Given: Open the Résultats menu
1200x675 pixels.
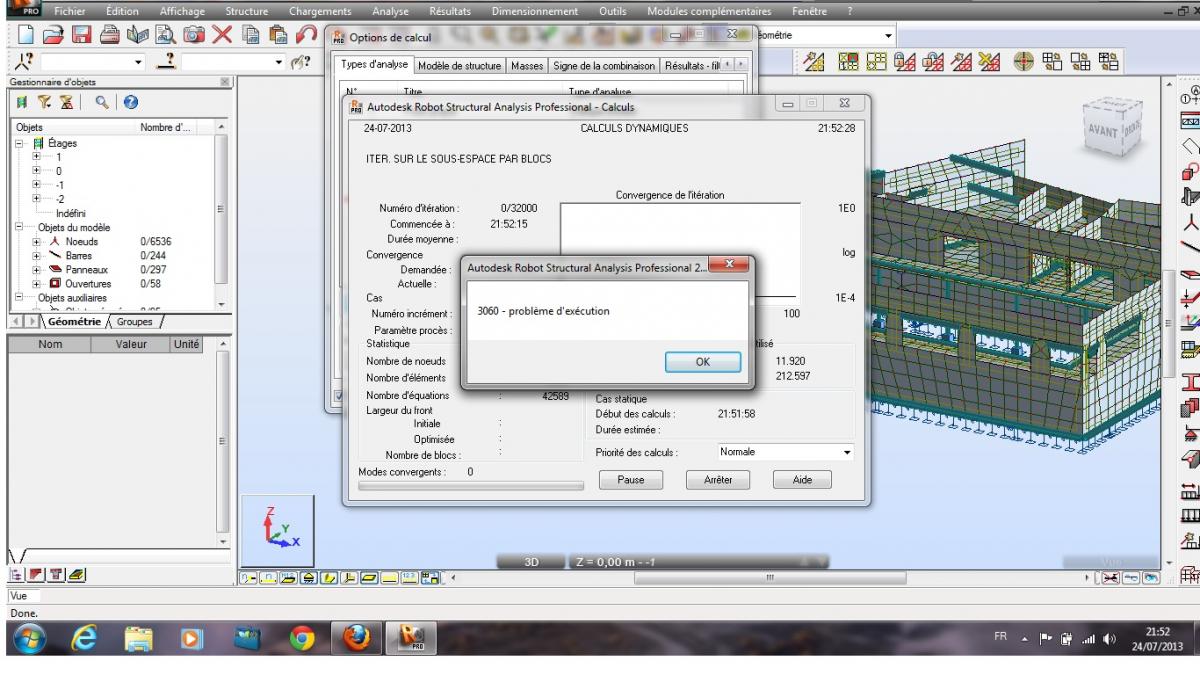Looking at the screenshot, I should point(450,11).
